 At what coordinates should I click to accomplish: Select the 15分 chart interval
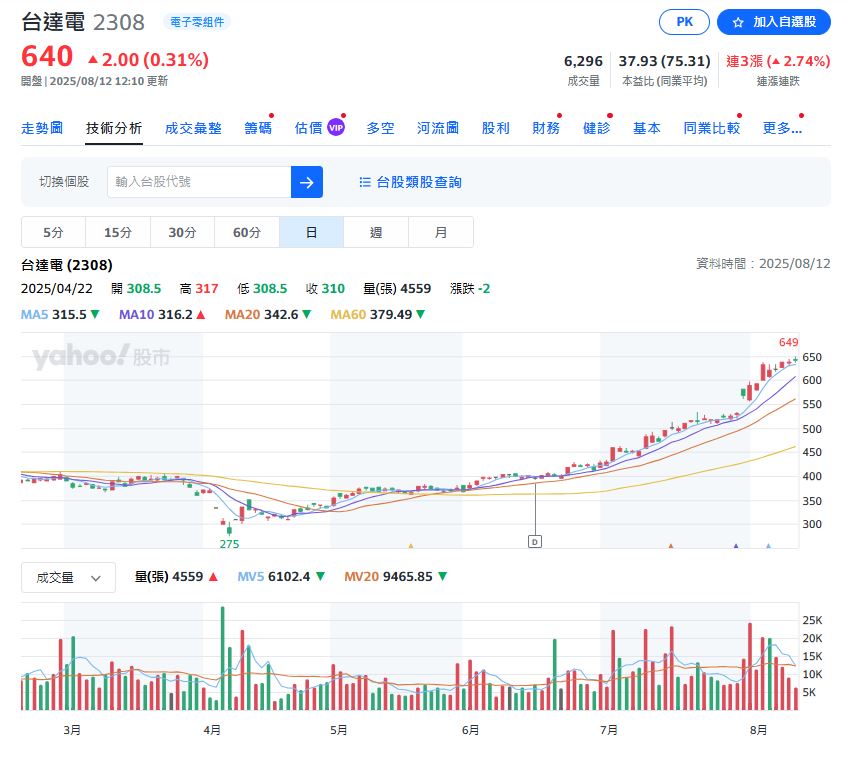pos(118,233)
